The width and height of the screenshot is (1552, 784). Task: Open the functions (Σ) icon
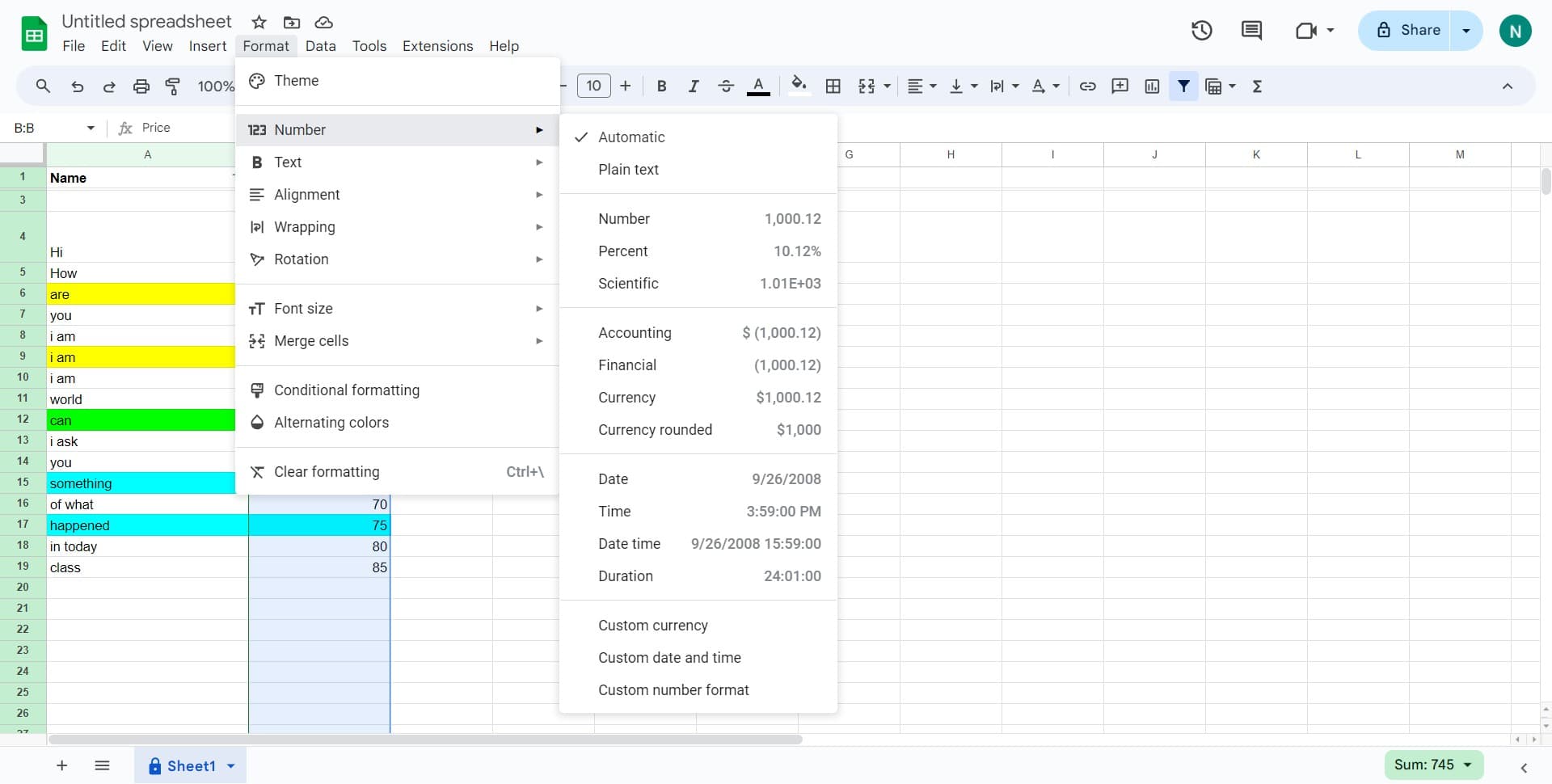pos(1257,86)
